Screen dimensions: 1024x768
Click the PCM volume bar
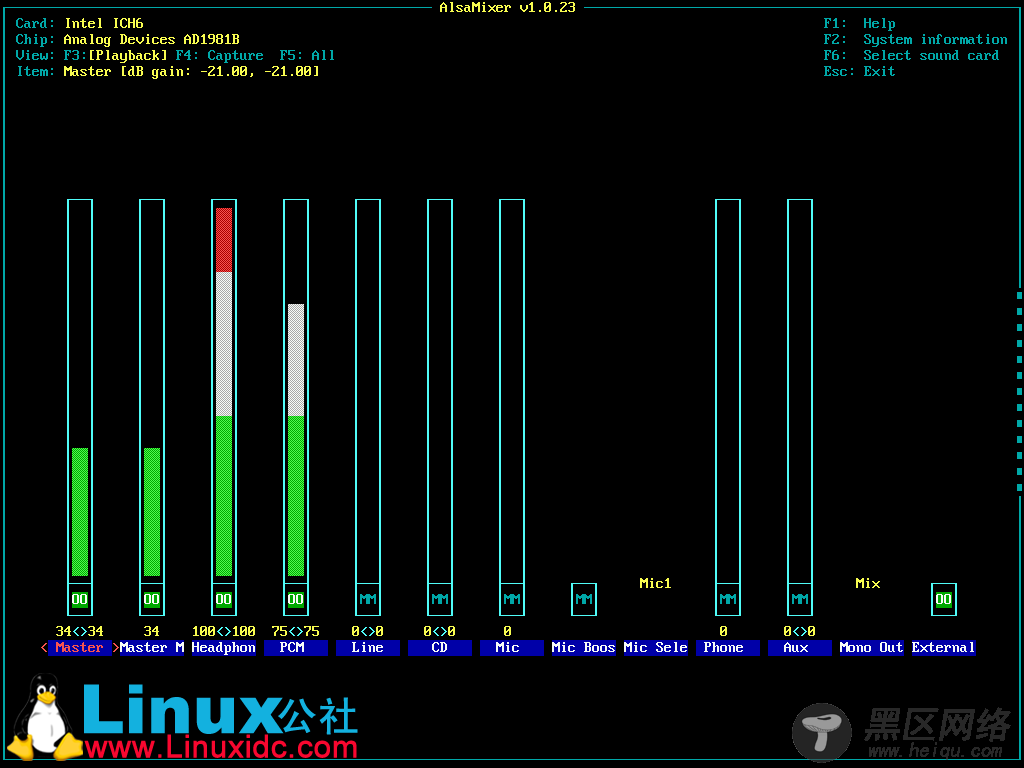[x=296, y=391]
